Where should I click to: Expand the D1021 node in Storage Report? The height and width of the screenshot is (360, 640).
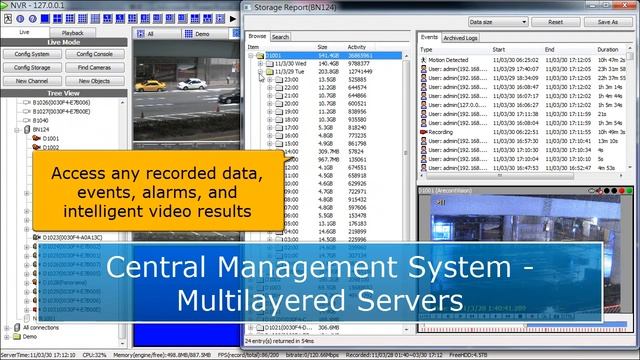click(251, 328)
